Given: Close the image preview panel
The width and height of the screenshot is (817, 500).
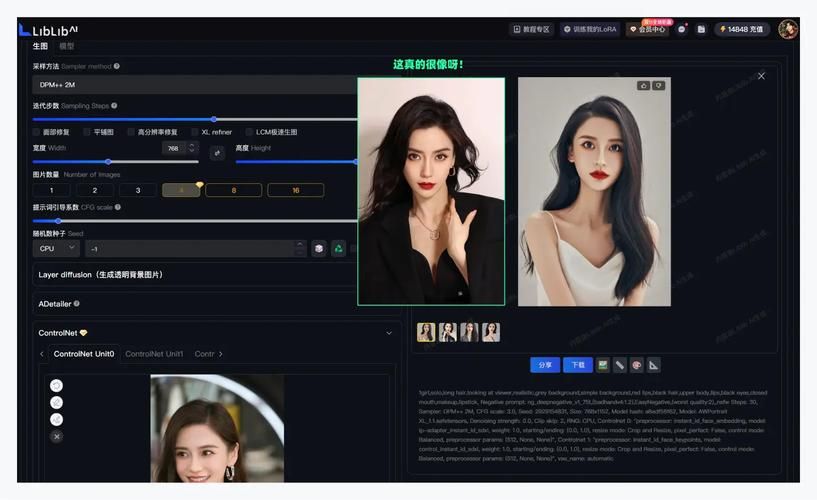Looking at the screenshot, I should point(761,76).
